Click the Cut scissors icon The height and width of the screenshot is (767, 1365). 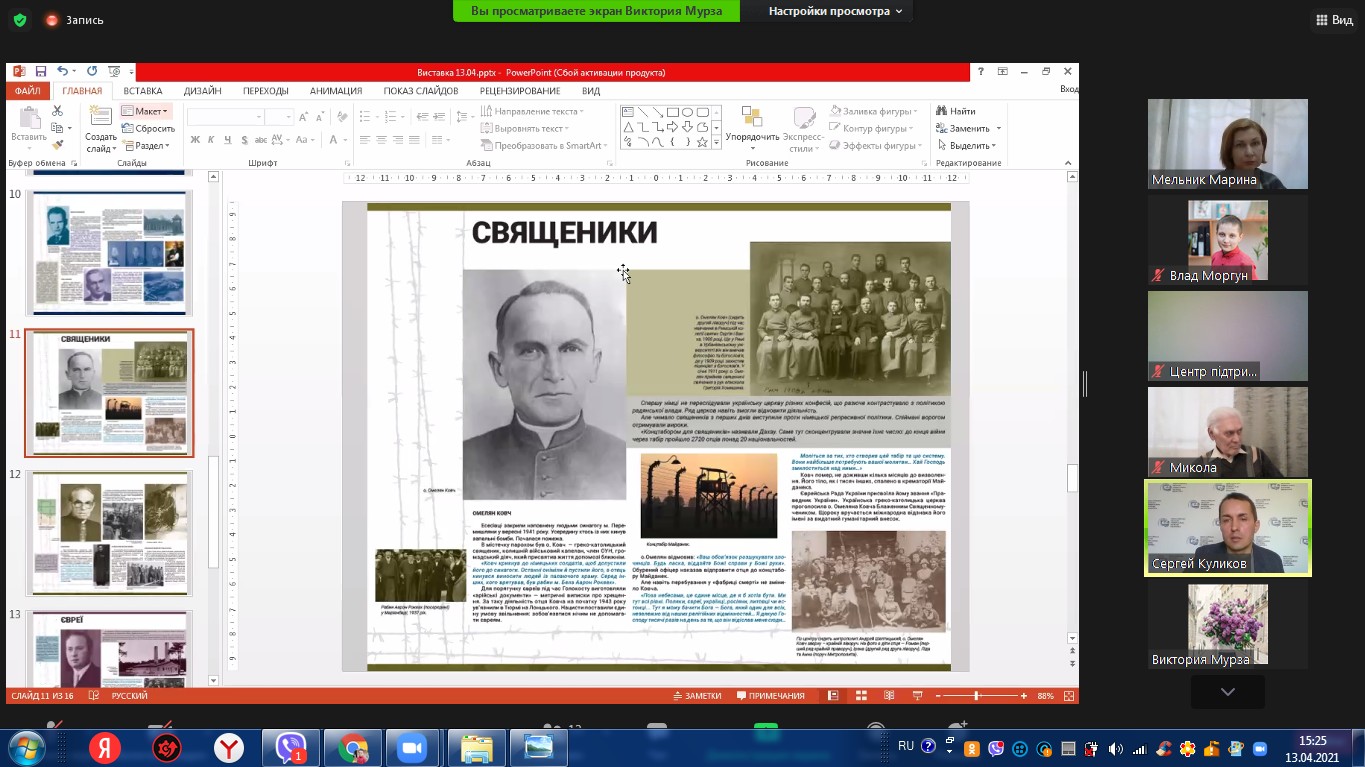[58, 112]
